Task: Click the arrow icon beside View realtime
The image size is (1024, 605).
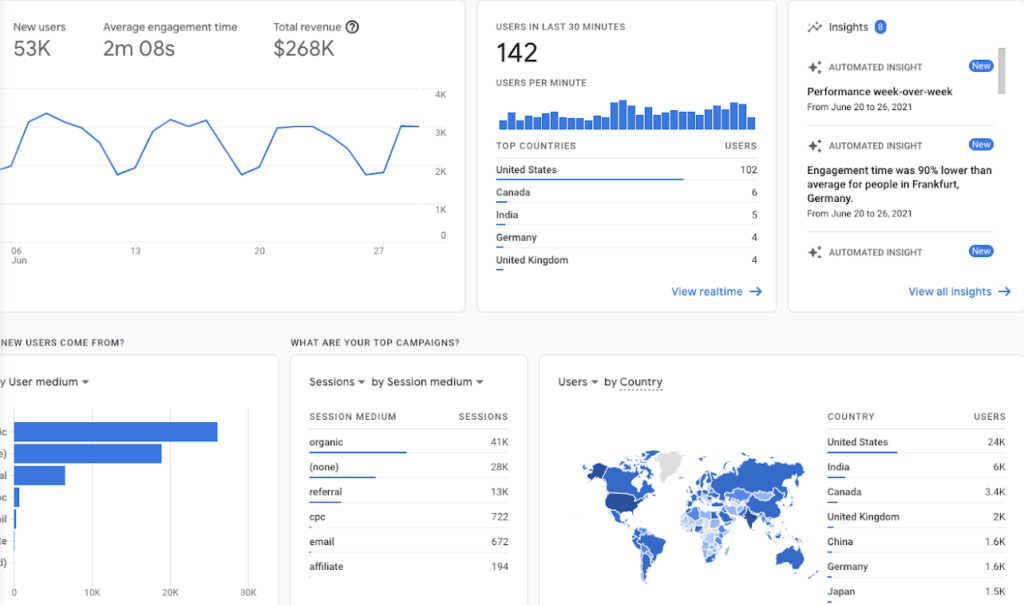Action: pos(755,291)
